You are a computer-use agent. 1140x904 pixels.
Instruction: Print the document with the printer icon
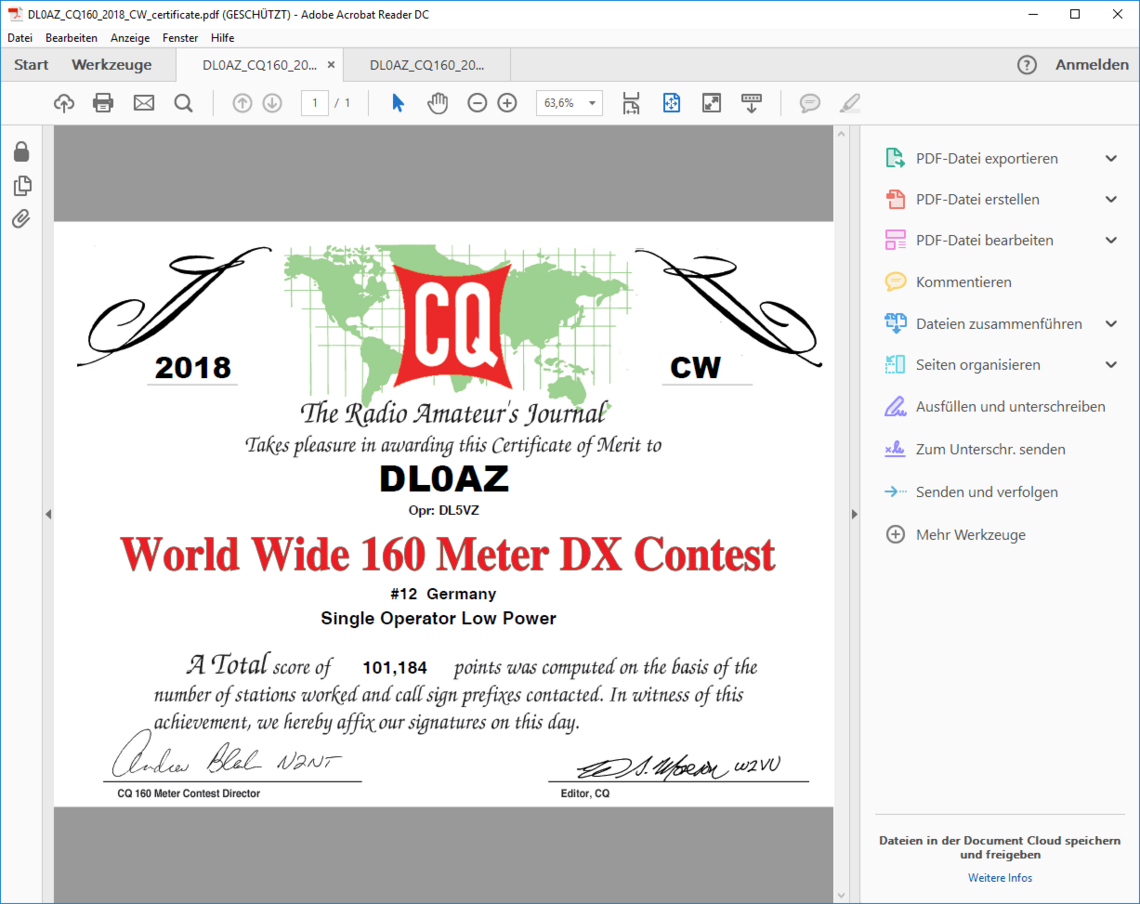pos(103,103)
